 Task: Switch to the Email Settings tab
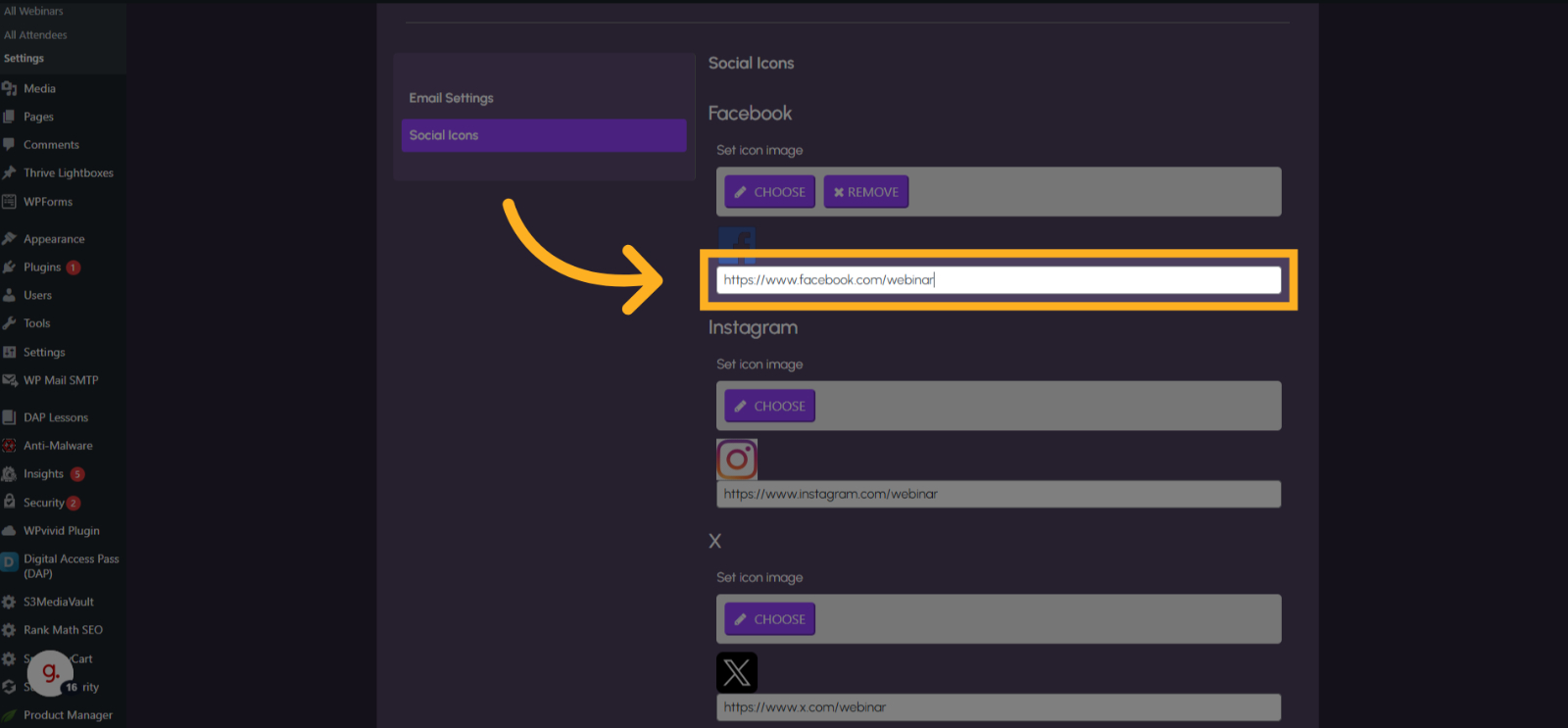click(x=451, y=98)
